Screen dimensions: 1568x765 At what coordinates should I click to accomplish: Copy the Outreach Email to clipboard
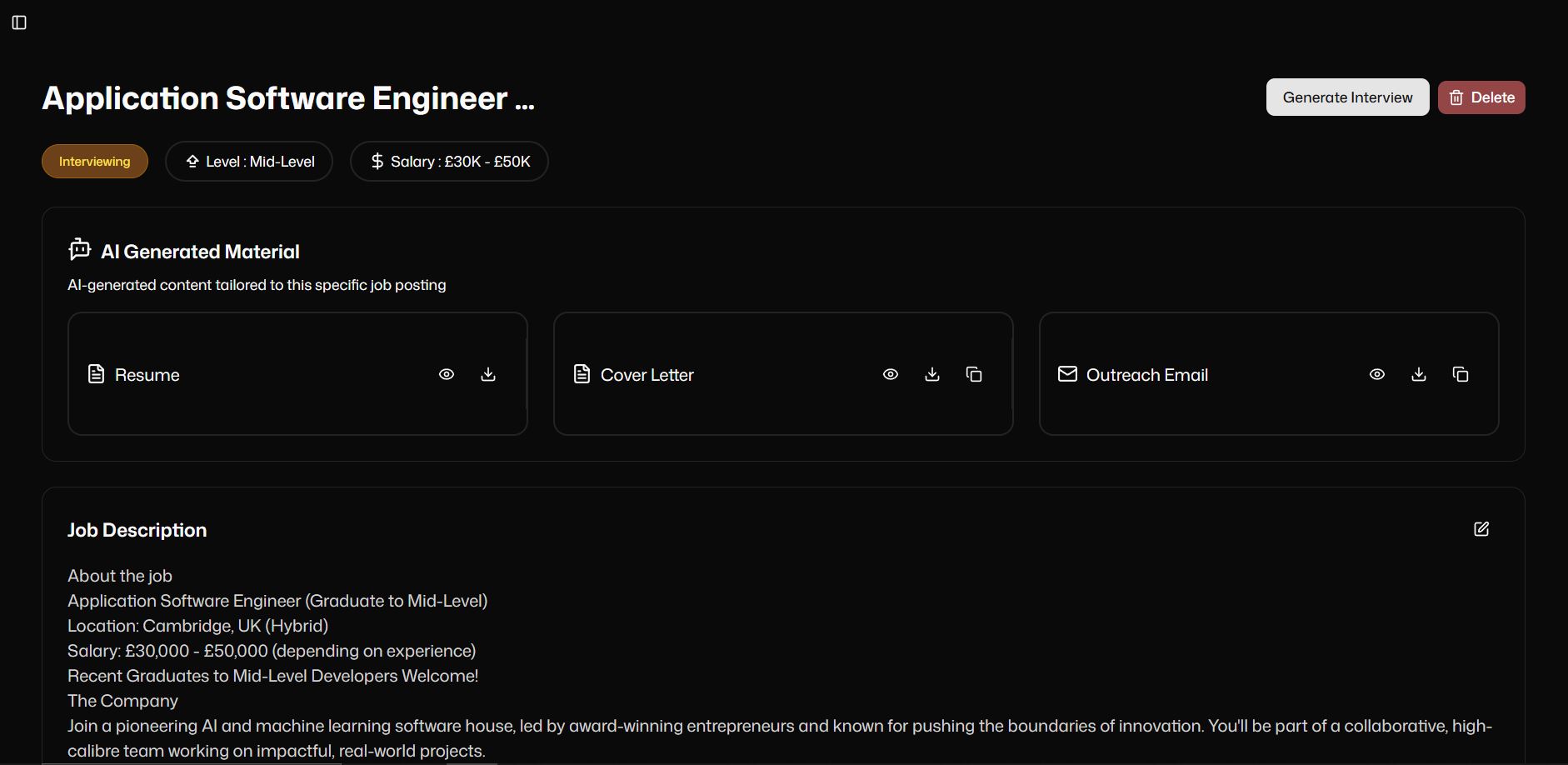(x=1461, y=374)
